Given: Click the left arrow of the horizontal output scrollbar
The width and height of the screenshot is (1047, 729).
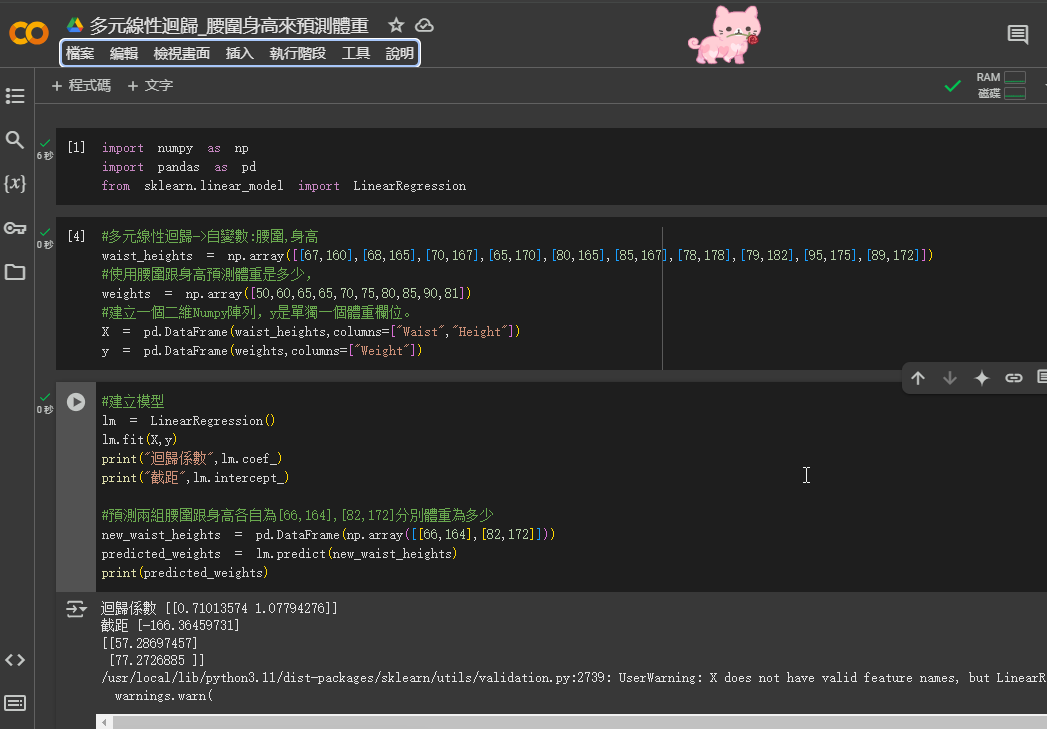Looking at the screenshot, I should [x=104, y=722].
